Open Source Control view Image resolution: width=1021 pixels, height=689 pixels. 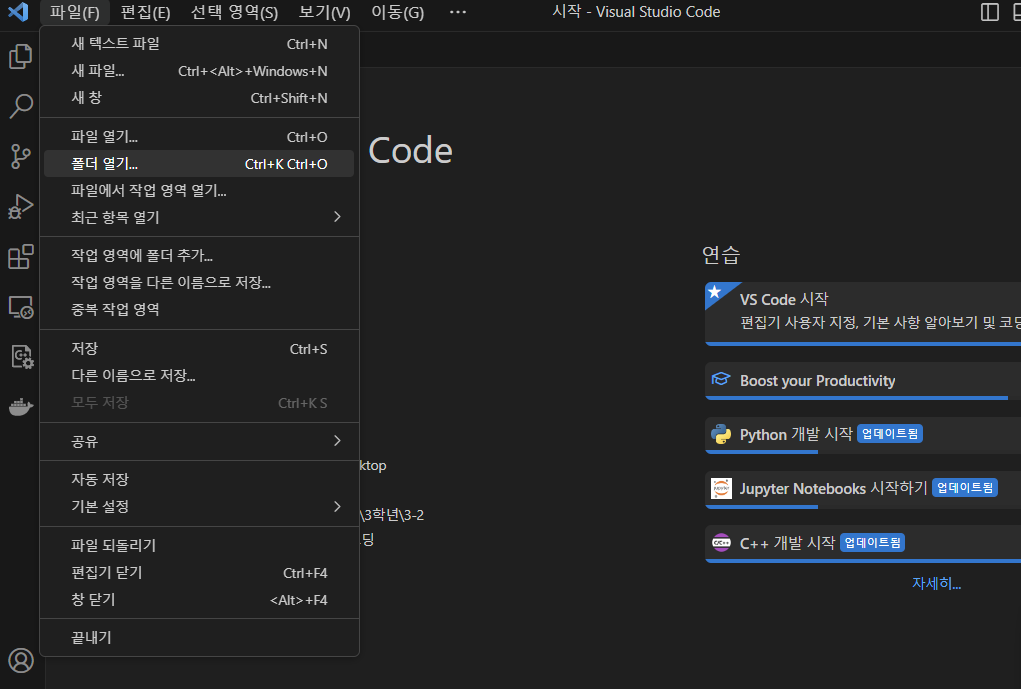click(x=21, y=156)
